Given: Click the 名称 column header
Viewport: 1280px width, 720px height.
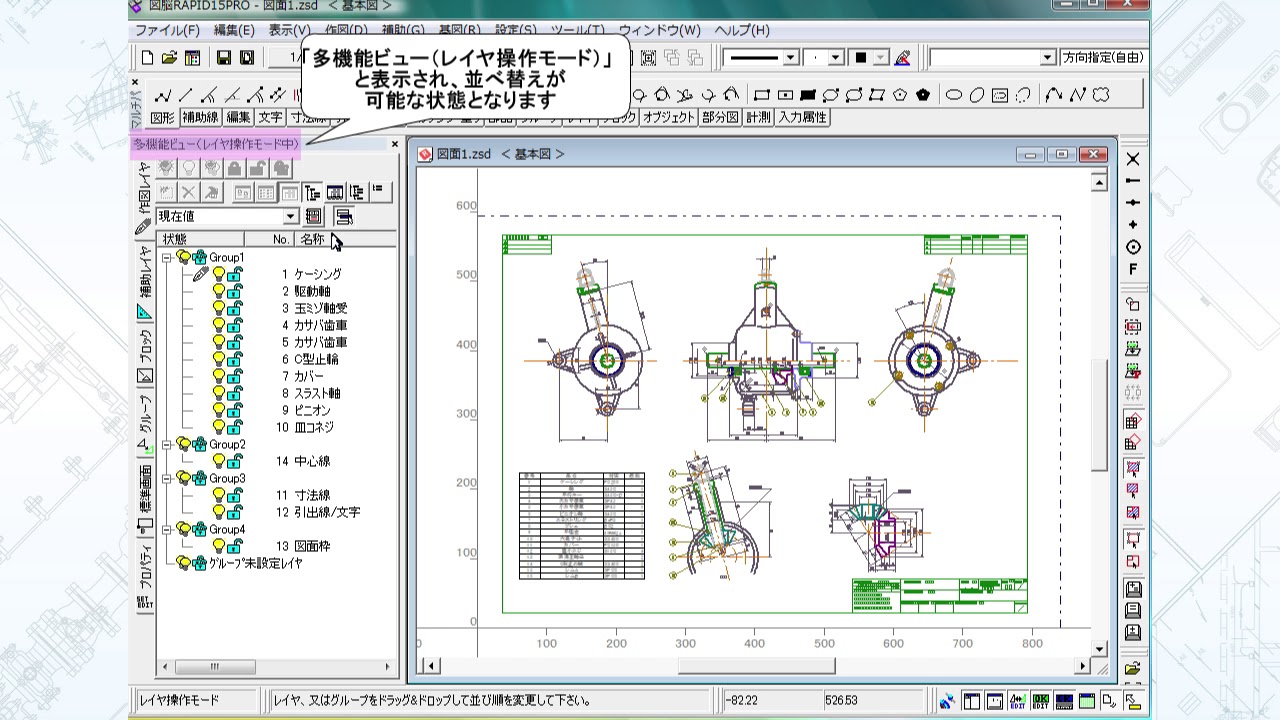Looking at the screenshot, I should pyautogui.click(x=312, y=240).
